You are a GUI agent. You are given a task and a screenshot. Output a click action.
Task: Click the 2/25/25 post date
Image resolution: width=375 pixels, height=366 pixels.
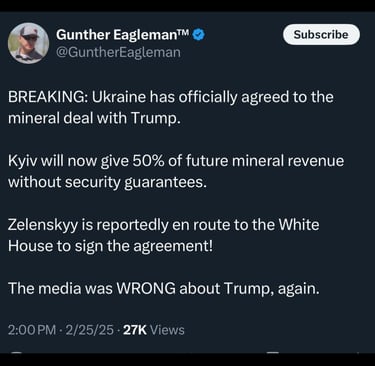tap(89, 330)
